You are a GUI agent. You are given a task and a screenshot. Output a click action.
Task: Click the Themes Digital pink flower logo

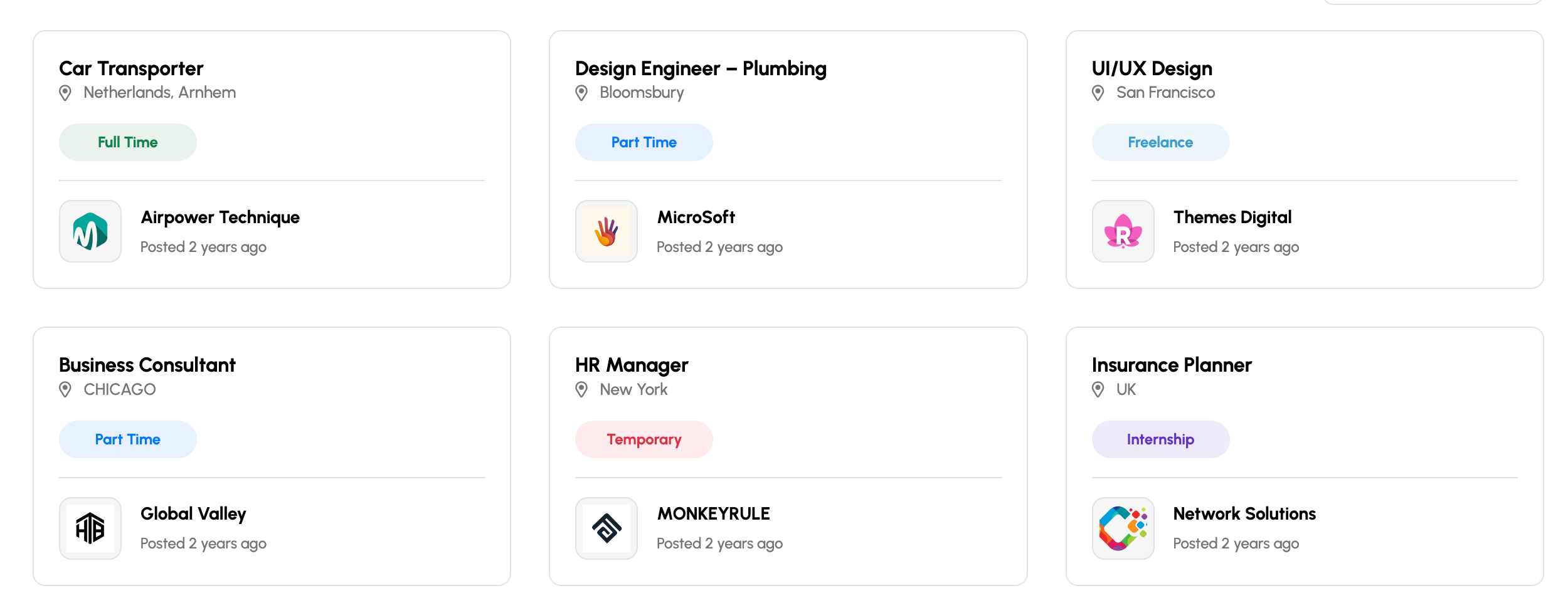tap(1122, 231)
